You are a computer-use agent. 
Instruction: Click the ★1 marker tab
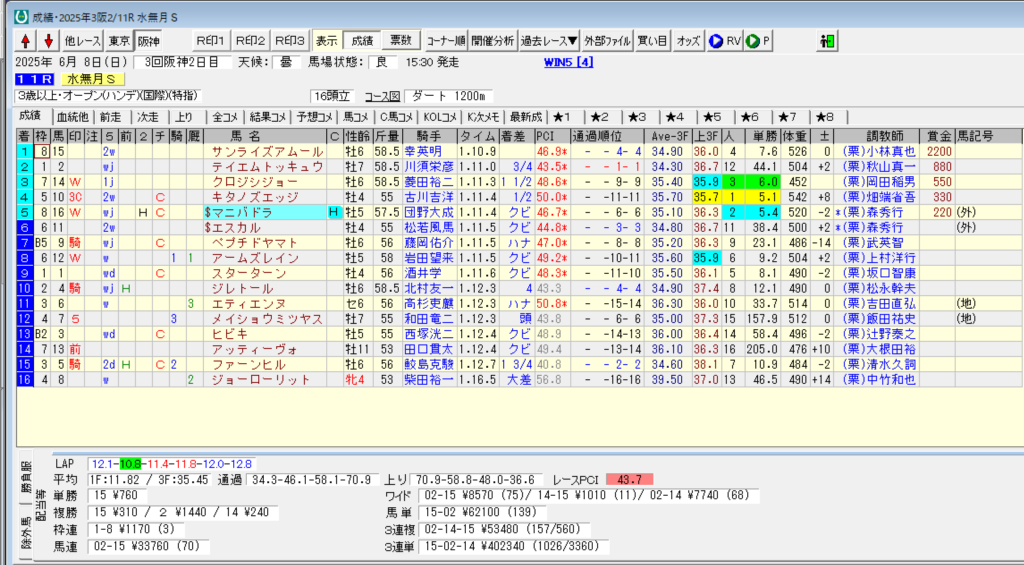click(x=562, y=116)
